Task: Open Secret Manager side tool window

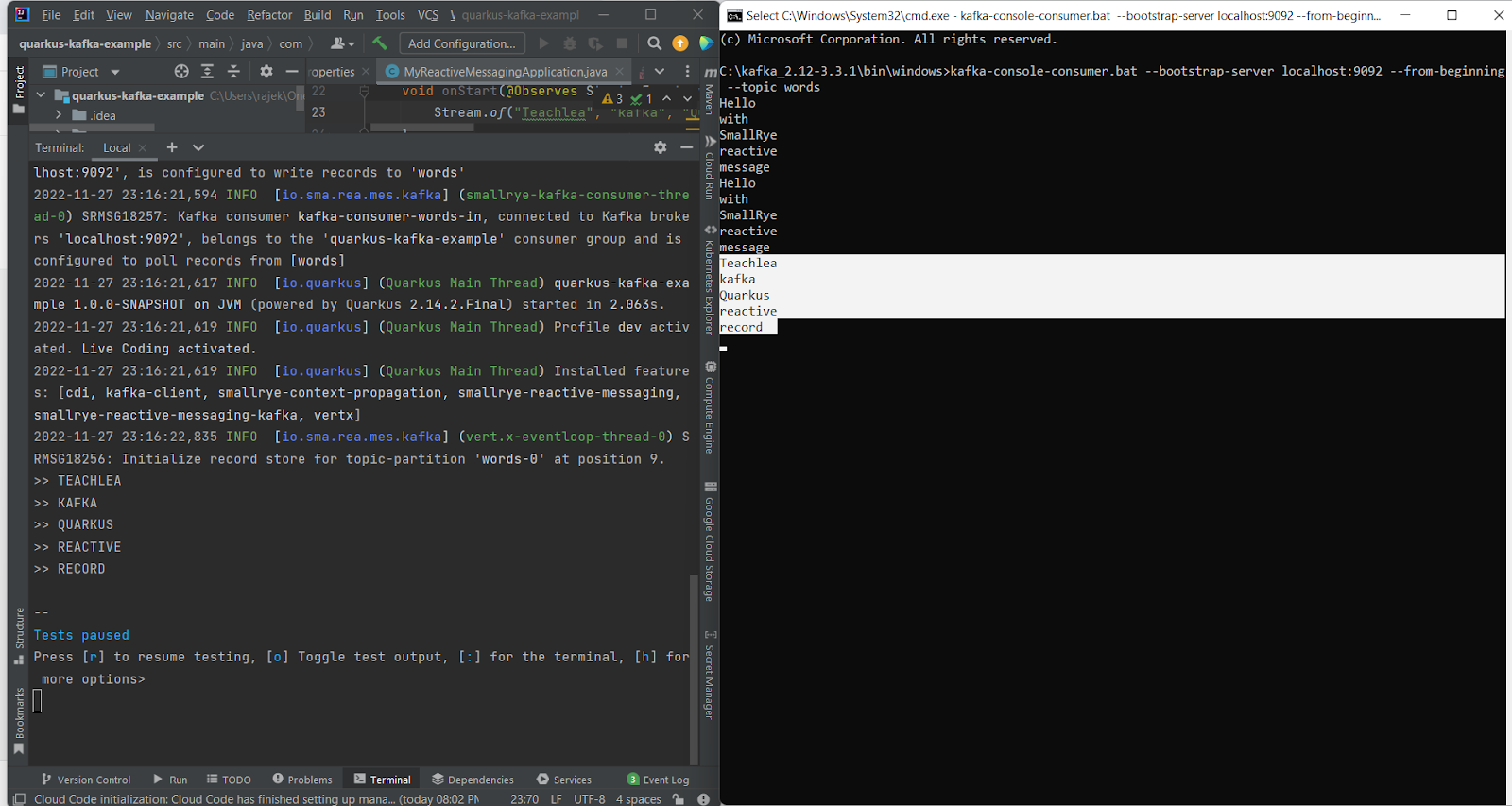Action: [x=710, y=675]
